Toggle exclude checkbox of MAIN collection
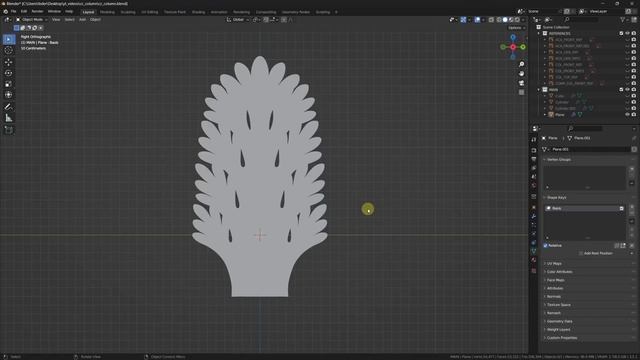The image size is (640, 360). click(621, 89)
